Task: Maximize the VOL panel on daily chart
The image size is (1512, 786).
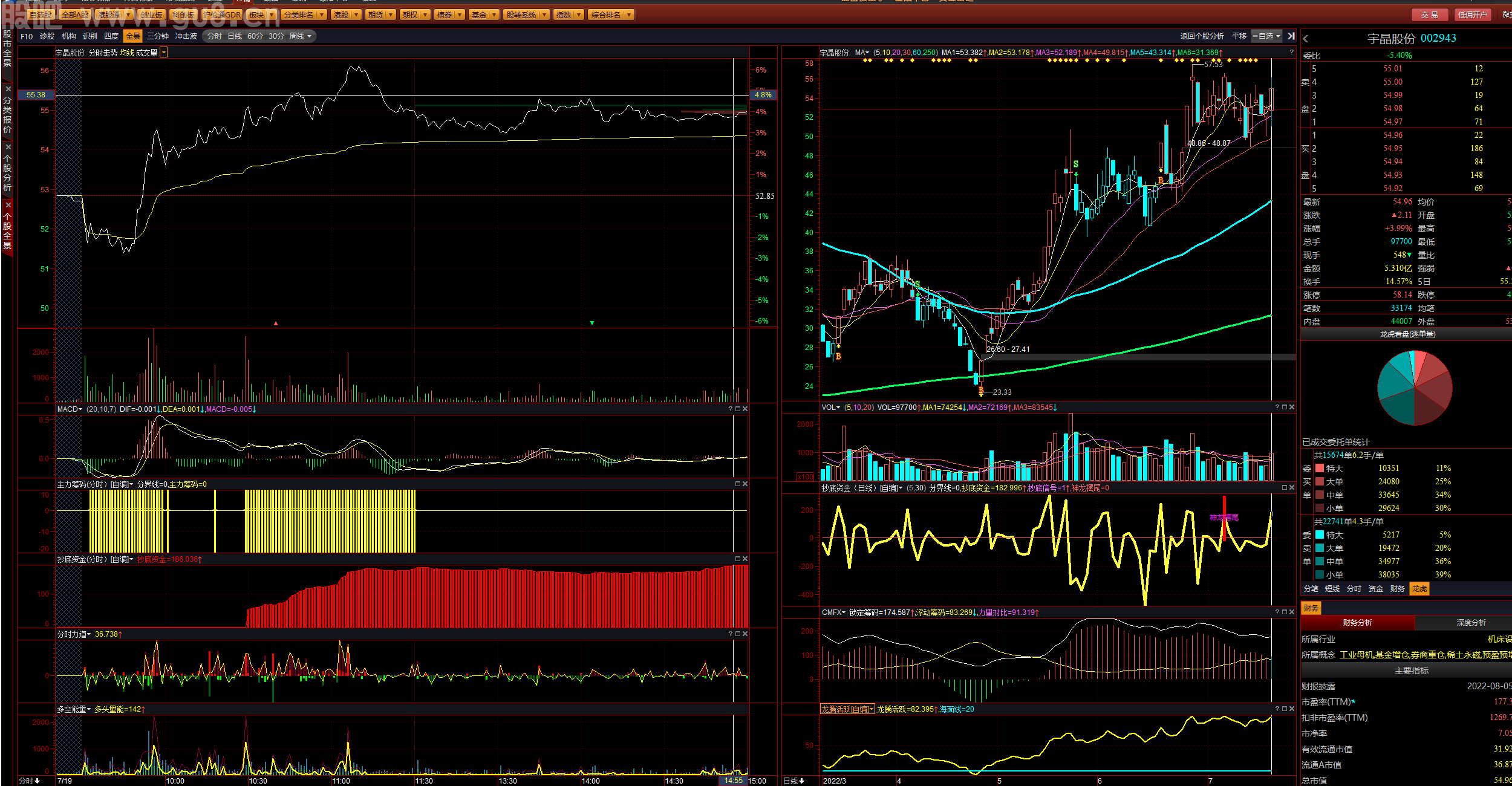Action: tap(1285, 408)
